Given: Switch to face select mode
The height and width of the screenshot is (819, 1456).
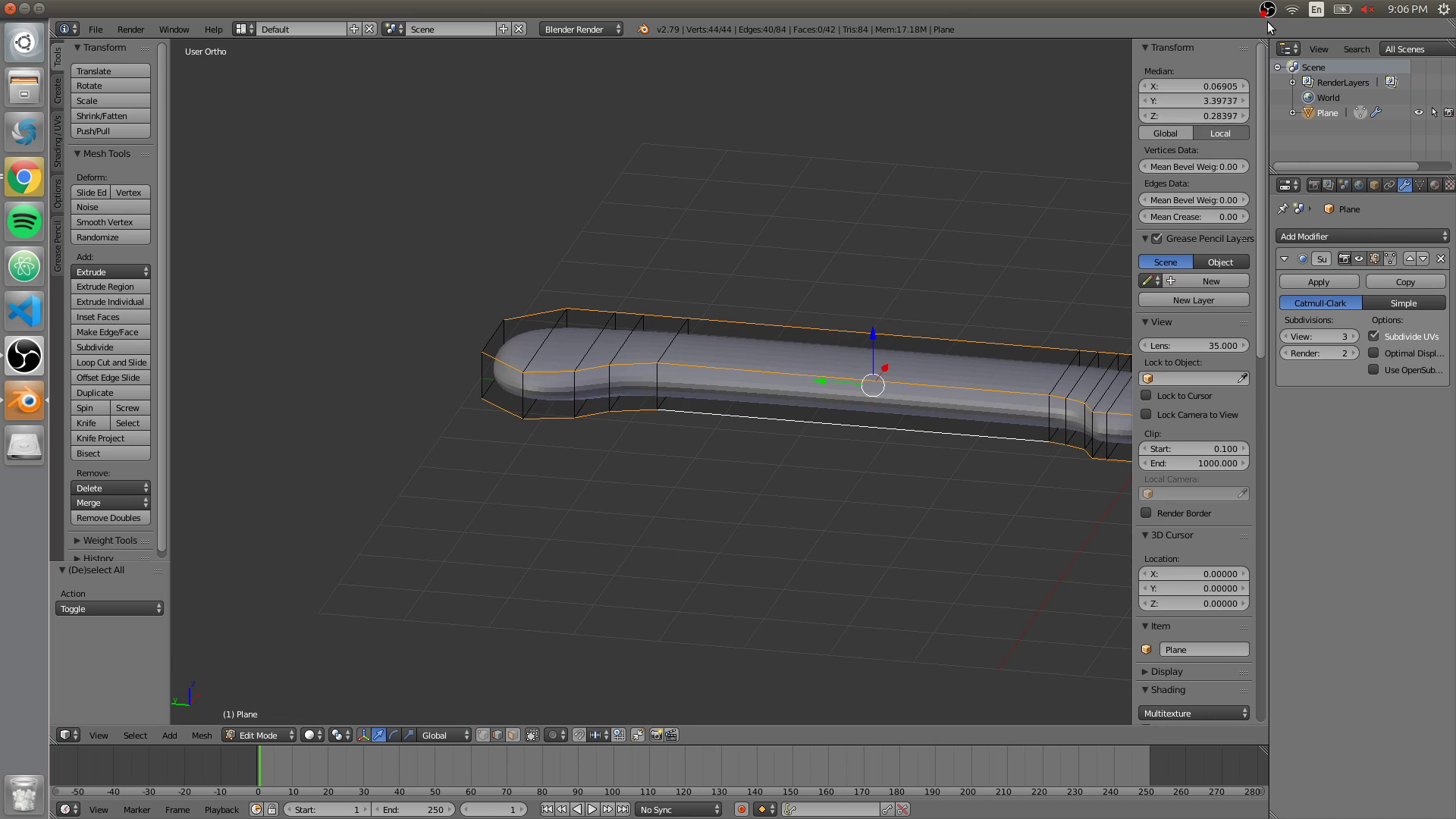Looking at the screenshot, I should click(513, 735).
